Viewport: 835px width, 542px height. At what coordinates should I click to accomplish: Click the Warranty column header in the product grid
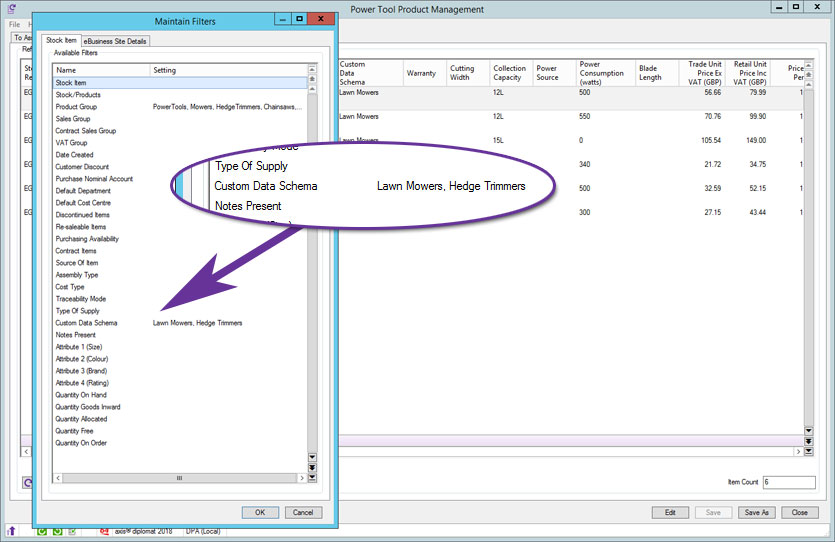424,73
